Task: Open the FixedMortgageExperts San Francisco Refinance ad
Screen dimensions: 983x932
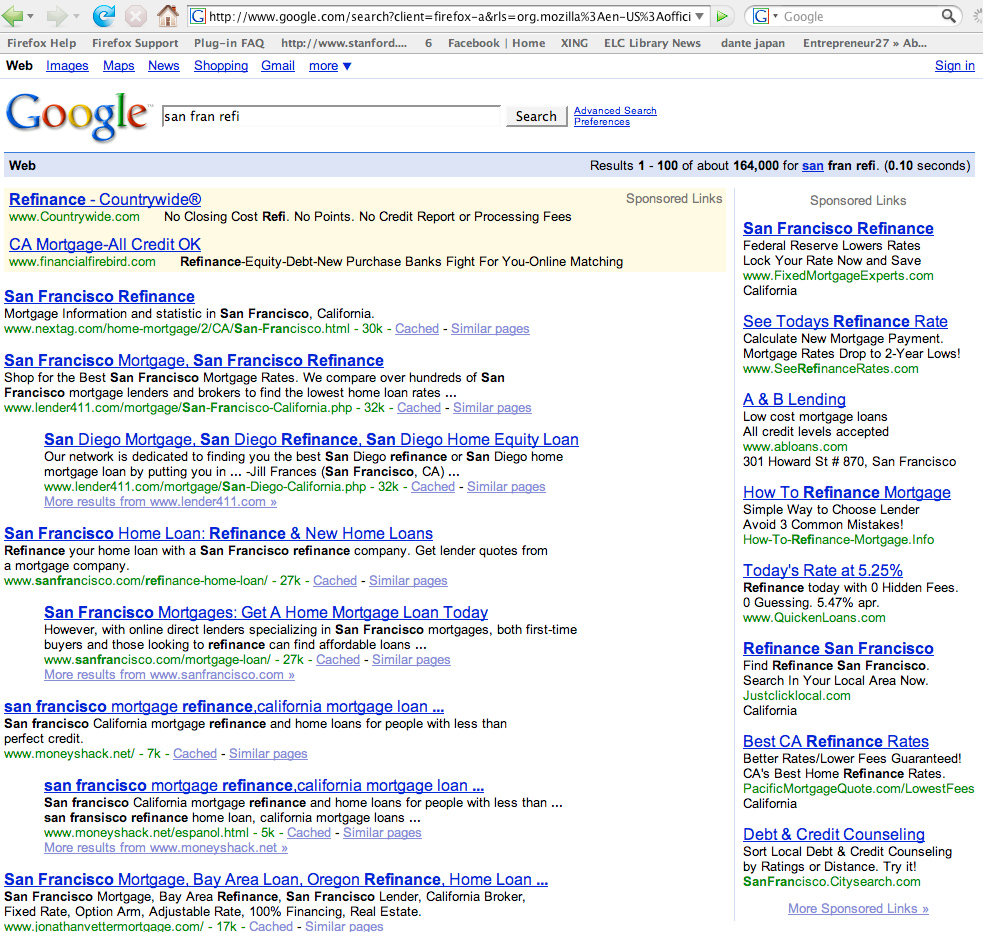Action: pos(838,228)
